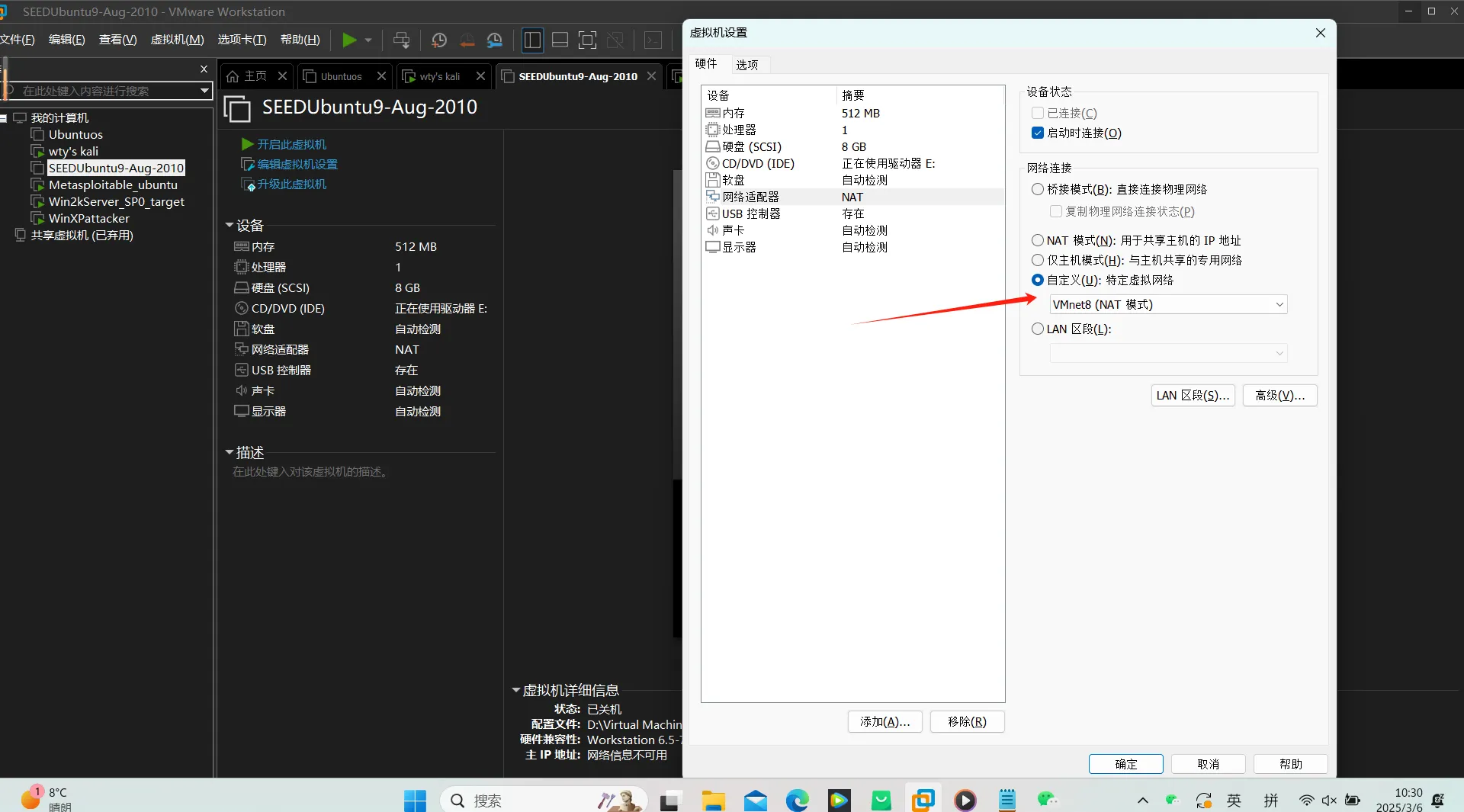The width and height of the screenshot is (1464, 812).
Task: Select 自定义(U) 特定虚拟网络 radio button
Action: point(1037,280)
